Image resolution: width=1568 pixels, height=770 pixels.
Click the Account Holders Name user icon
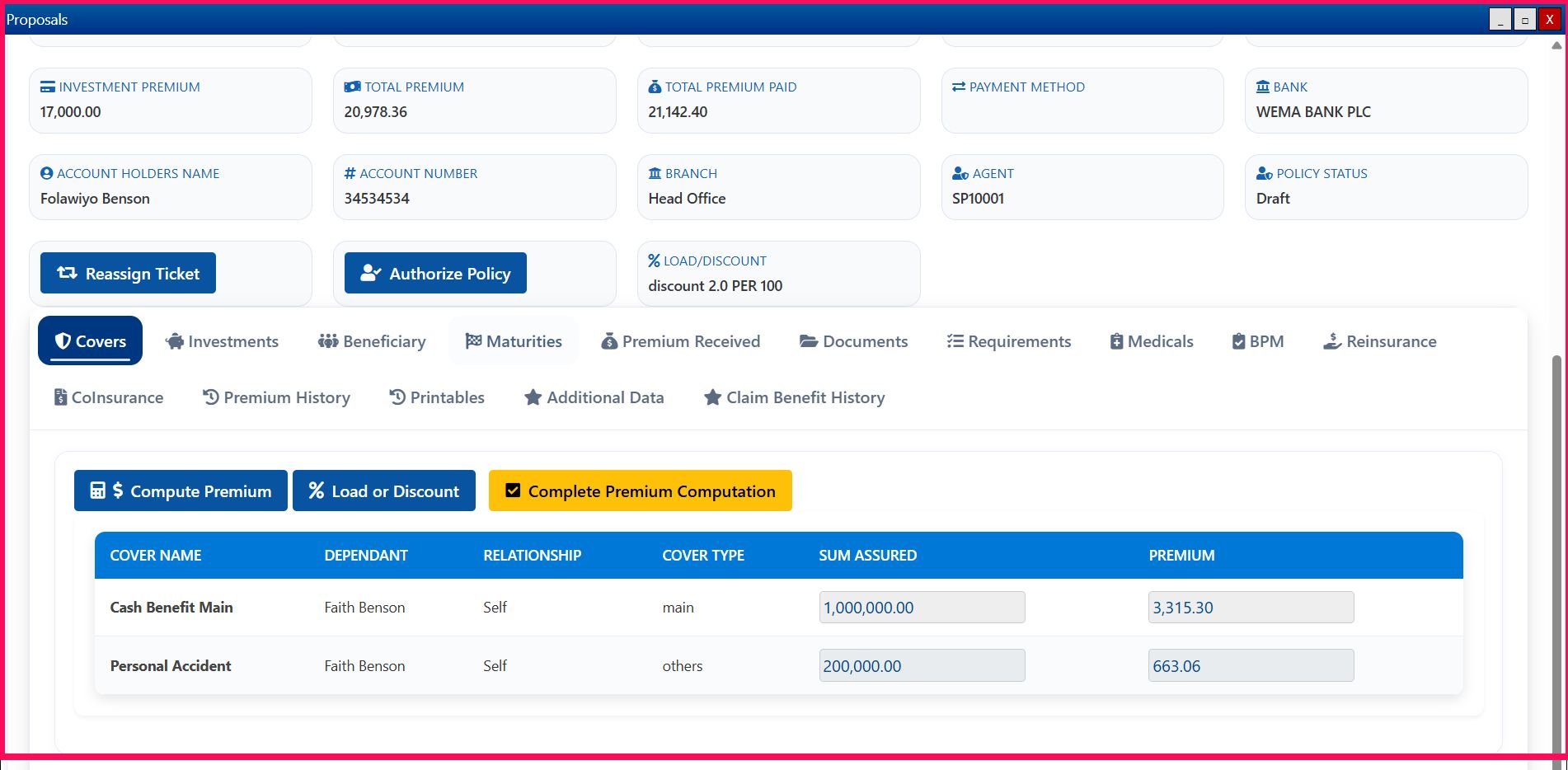47,173
